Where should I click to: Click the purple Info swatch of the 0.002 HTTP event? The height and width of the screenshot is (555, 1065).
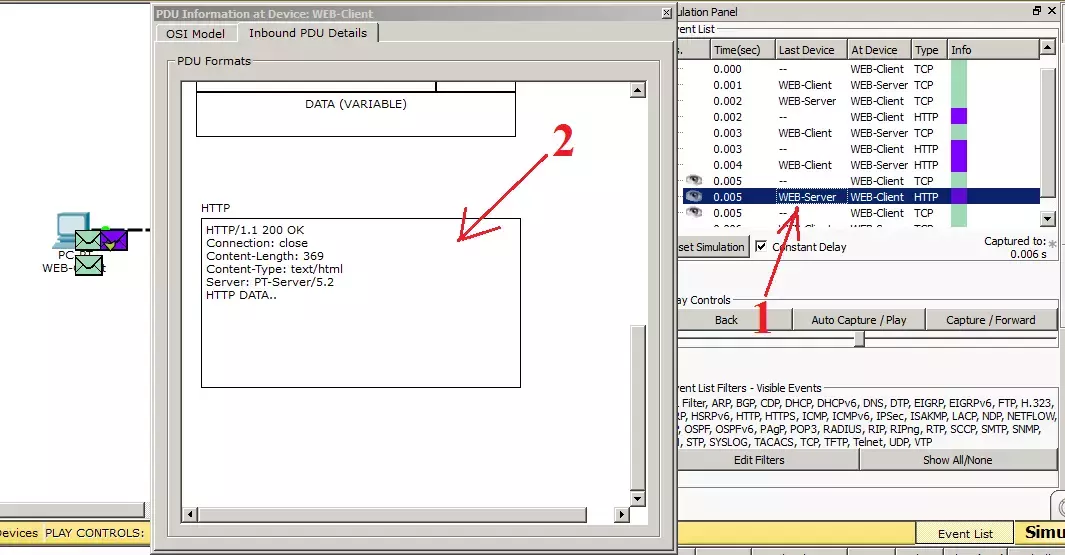pyautogui.click(x=958, y=117)
